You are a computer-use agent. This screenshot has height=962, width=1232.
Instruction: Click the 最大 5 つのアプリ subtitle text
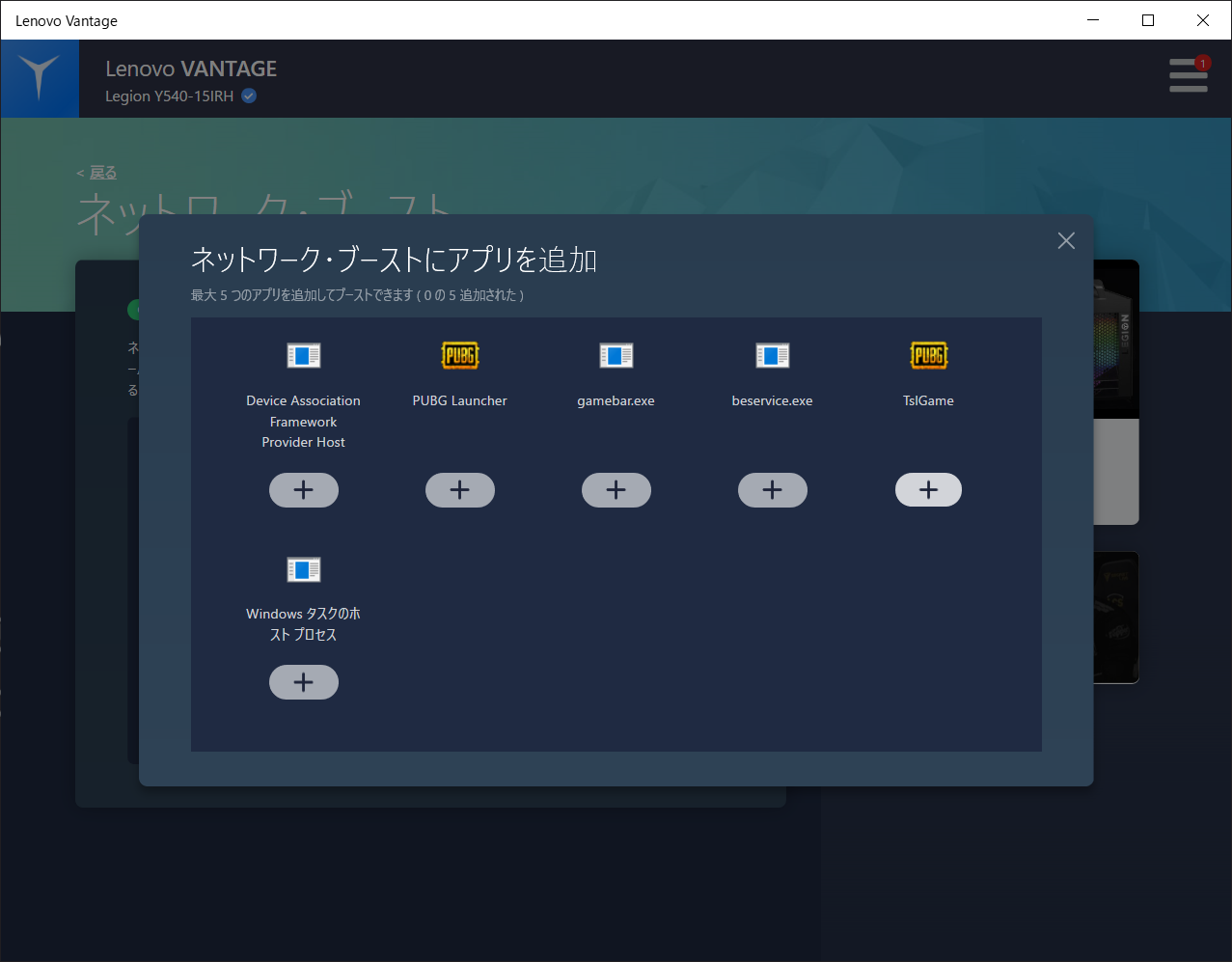pos(358,295)
